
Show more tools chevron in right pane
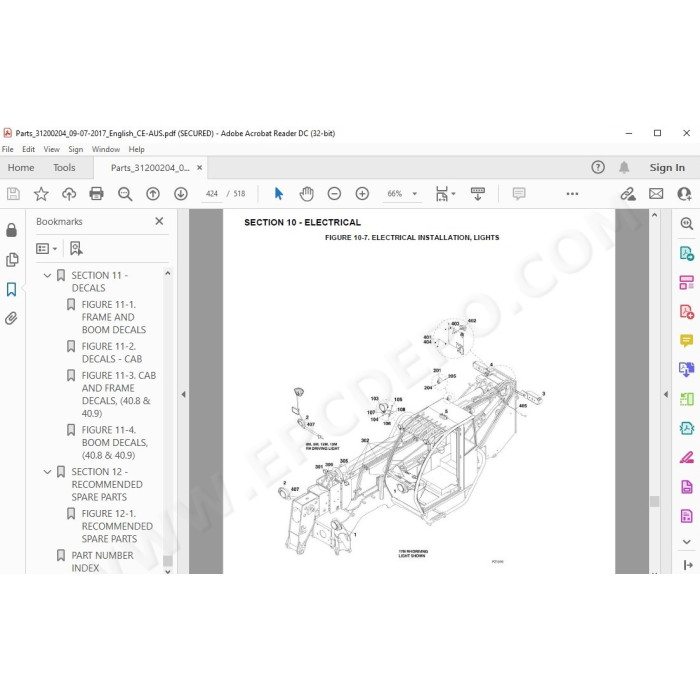tap(687, 542)
